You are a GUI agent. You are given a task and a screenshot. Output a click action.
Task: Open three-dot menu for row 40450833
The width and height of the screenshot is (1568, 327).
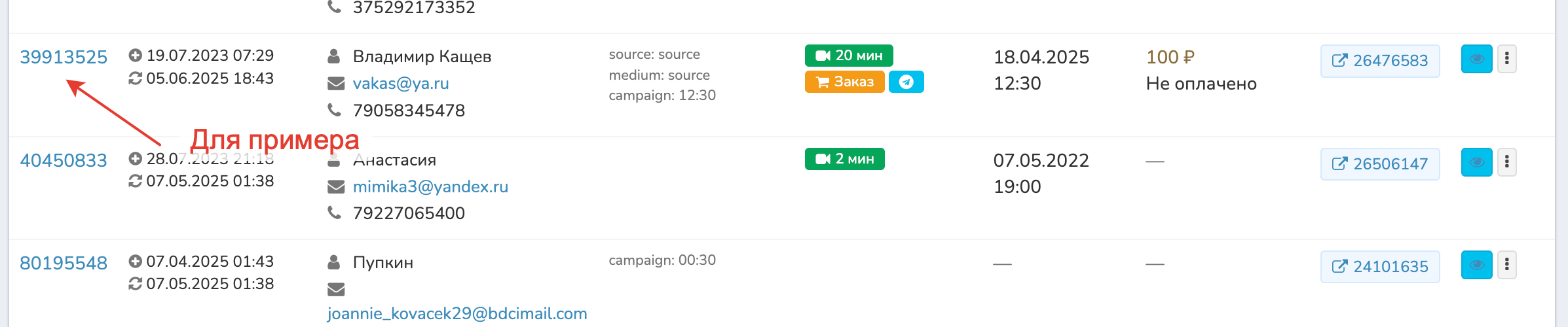coord(1506,162)
